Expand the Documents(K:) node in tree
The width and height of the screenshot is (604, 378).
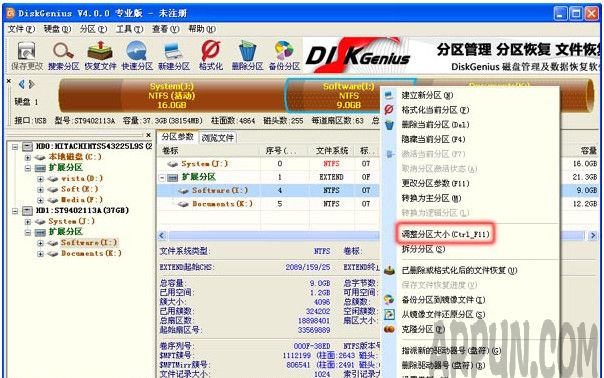[40, 254]
